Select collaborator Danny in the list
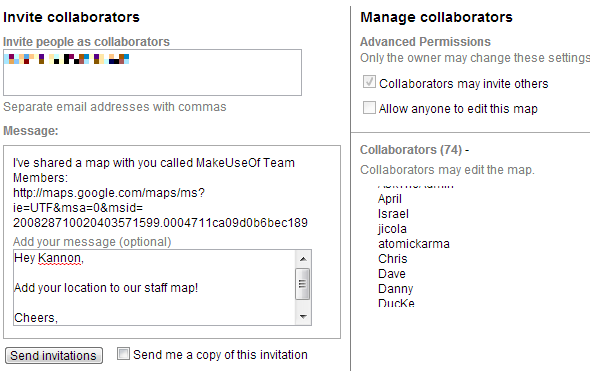Viewport: 590px width, 371px height. [x=395, y=289]
